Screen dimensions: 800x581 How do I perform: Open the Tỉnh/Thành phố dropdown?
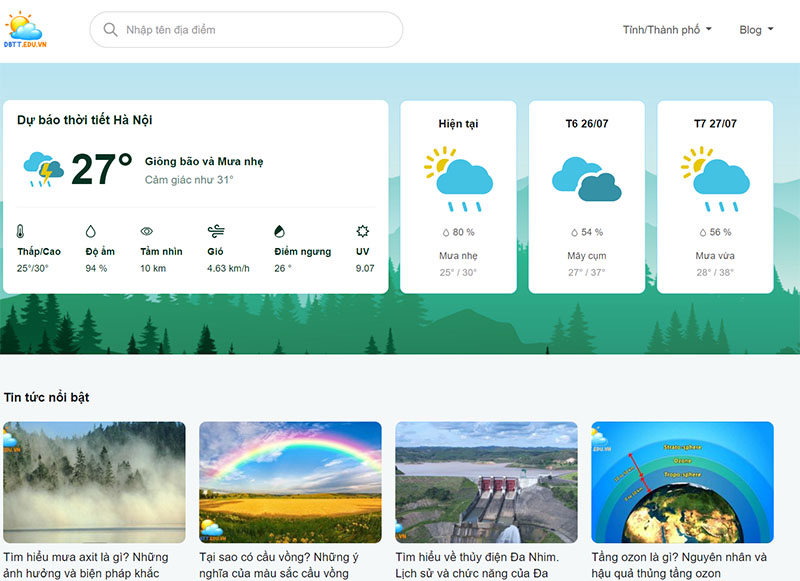tap(667, 30)
